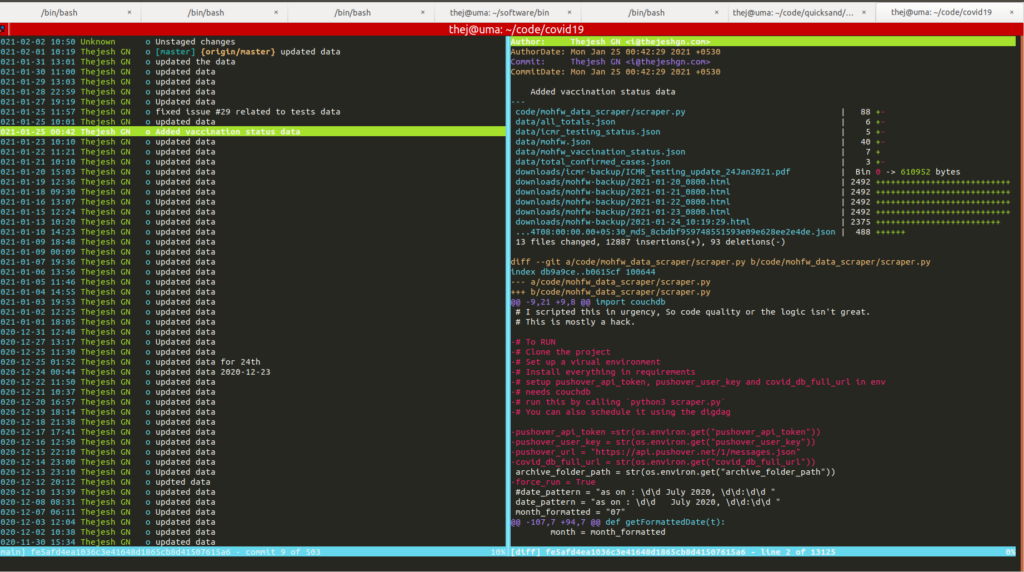Select commit 'updated data 2020-12-23'

point(253,372)
